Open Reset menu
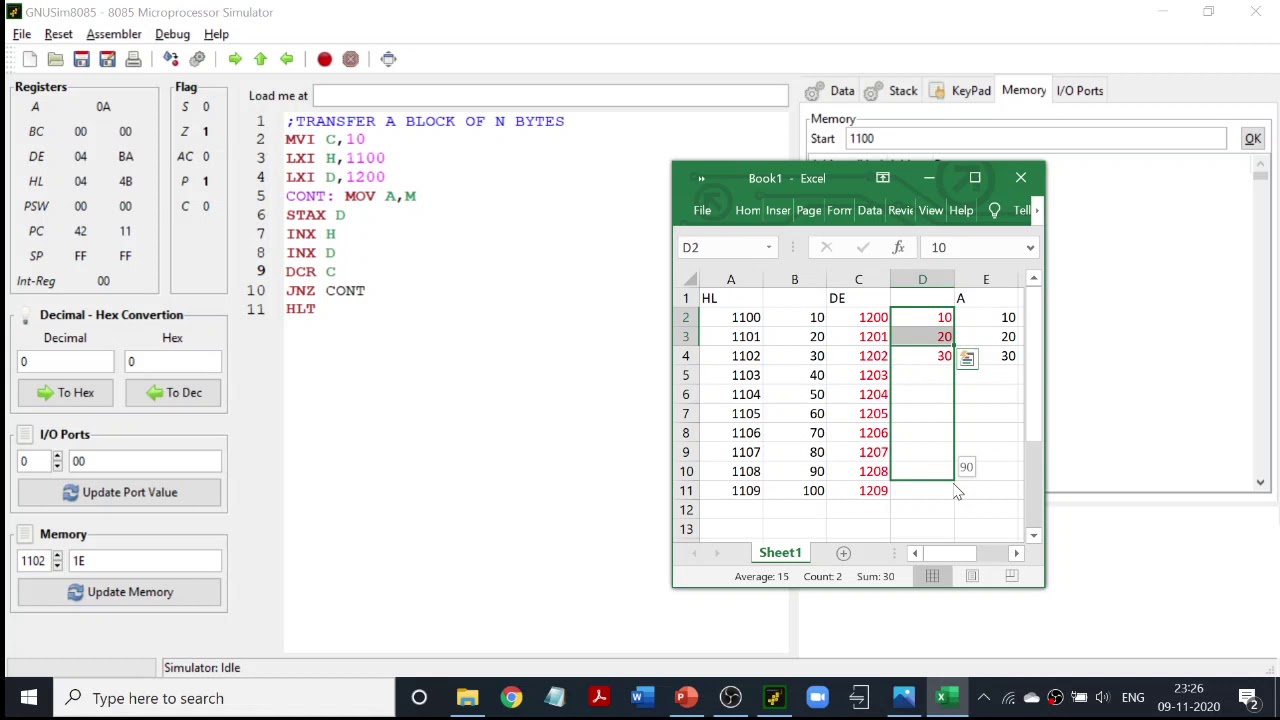Viewport: 1280px width, 720px height. [x=58, y=34]
